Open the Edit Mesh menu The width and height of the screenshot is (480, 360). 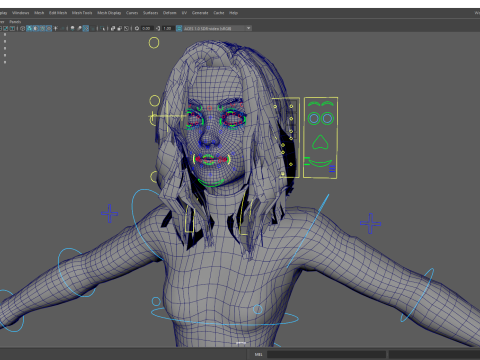[58, 13]
